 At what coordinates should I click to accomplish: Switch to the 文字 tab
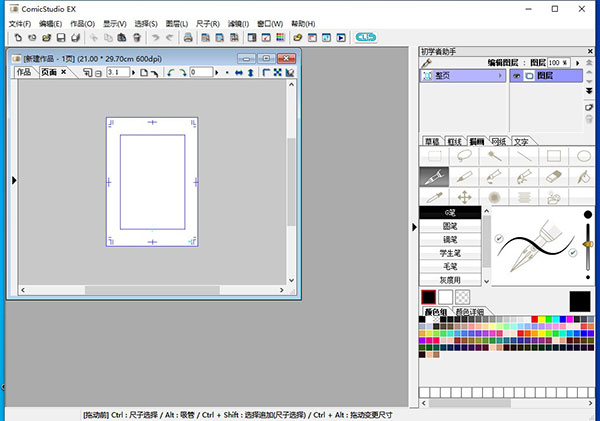pos(521,142)
